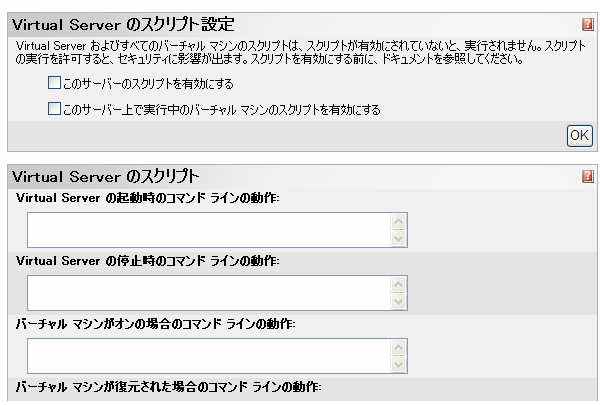Viewport: 600px width, 405px height.
Task: Click scroll up arrow in 停止時 text area
Action: coord(399,284)
